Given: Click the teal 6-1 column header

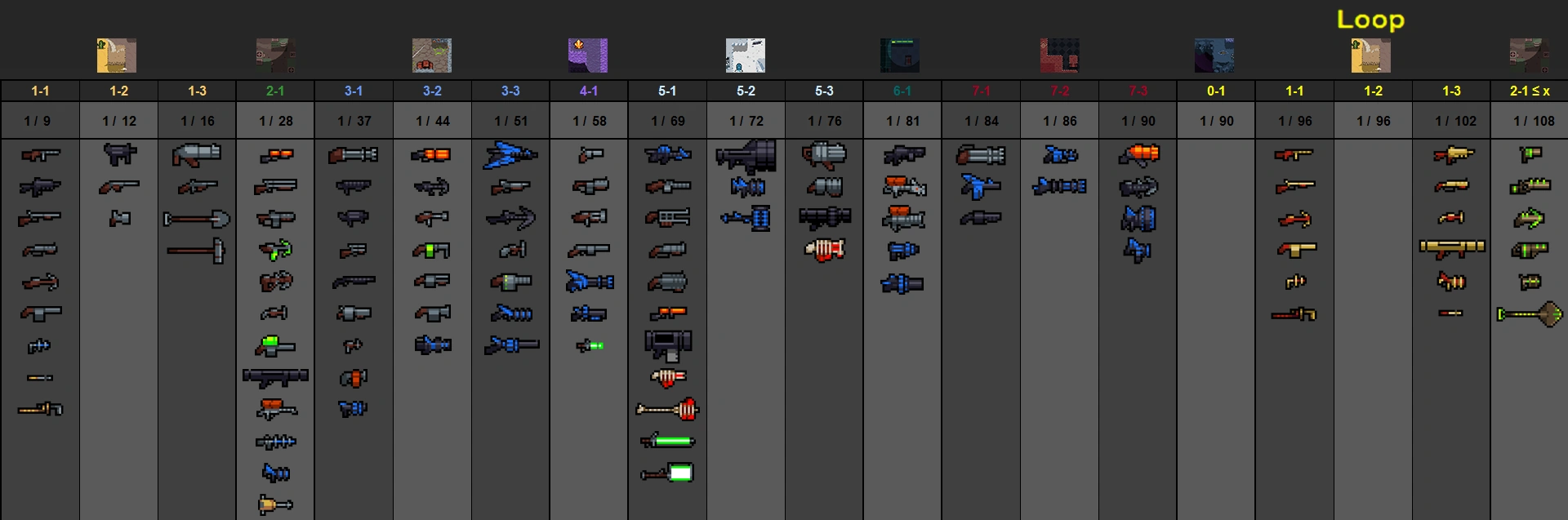Looking at the screenshot, I should point(902,91).
